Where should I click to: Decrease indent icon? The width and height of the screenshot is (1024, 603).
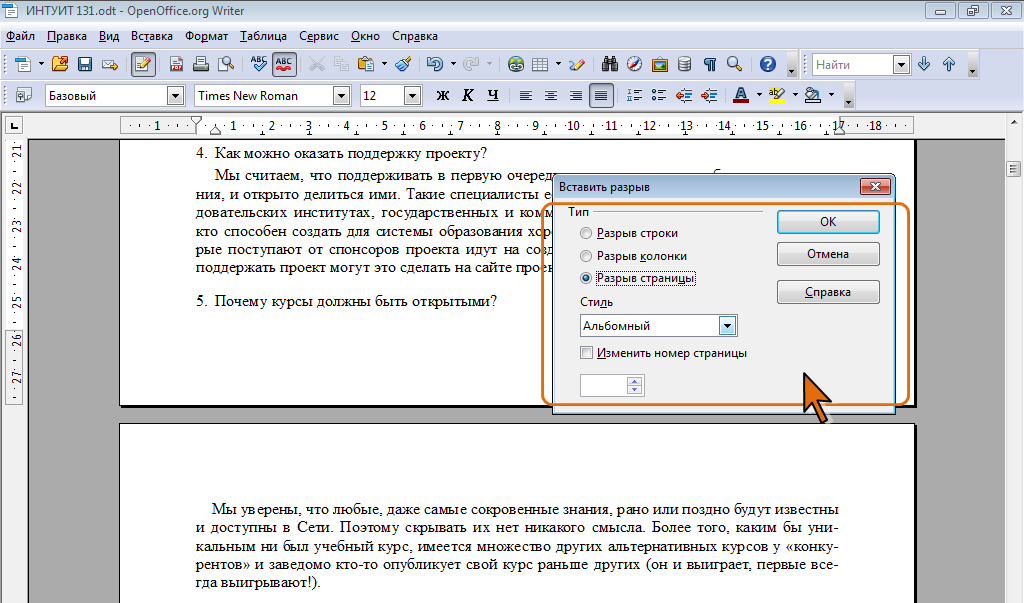(684, 95)
